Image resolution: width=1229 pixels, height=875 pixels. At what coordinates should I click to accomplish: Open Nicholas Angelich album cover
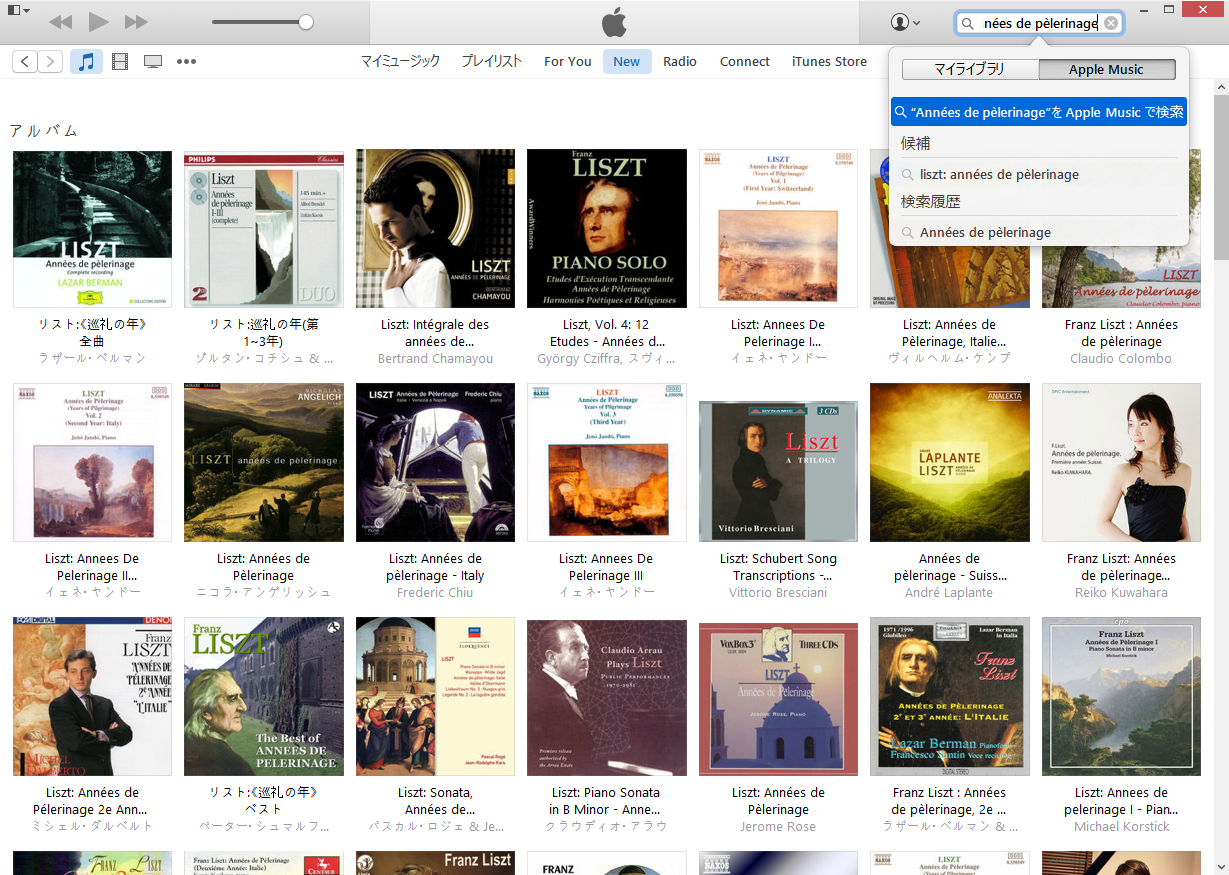click(264, 462)
